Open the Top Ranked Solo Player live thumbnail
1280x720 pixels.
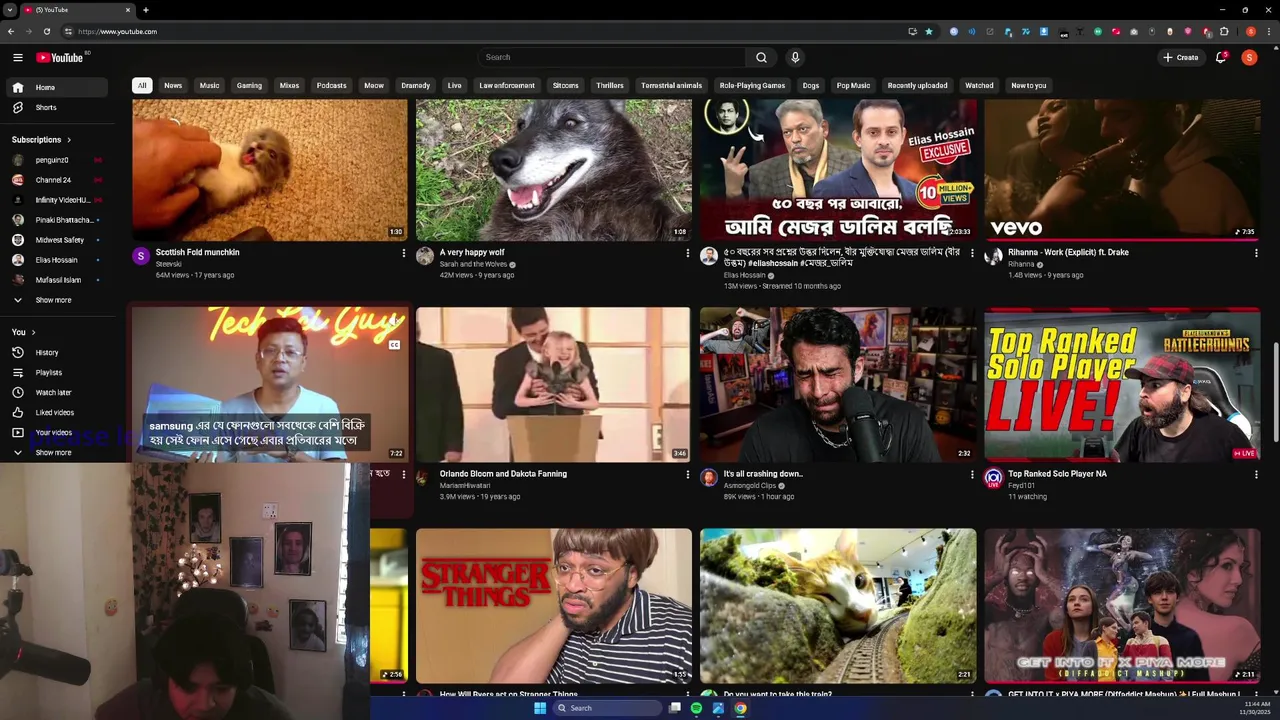(x=1122, y=384)
